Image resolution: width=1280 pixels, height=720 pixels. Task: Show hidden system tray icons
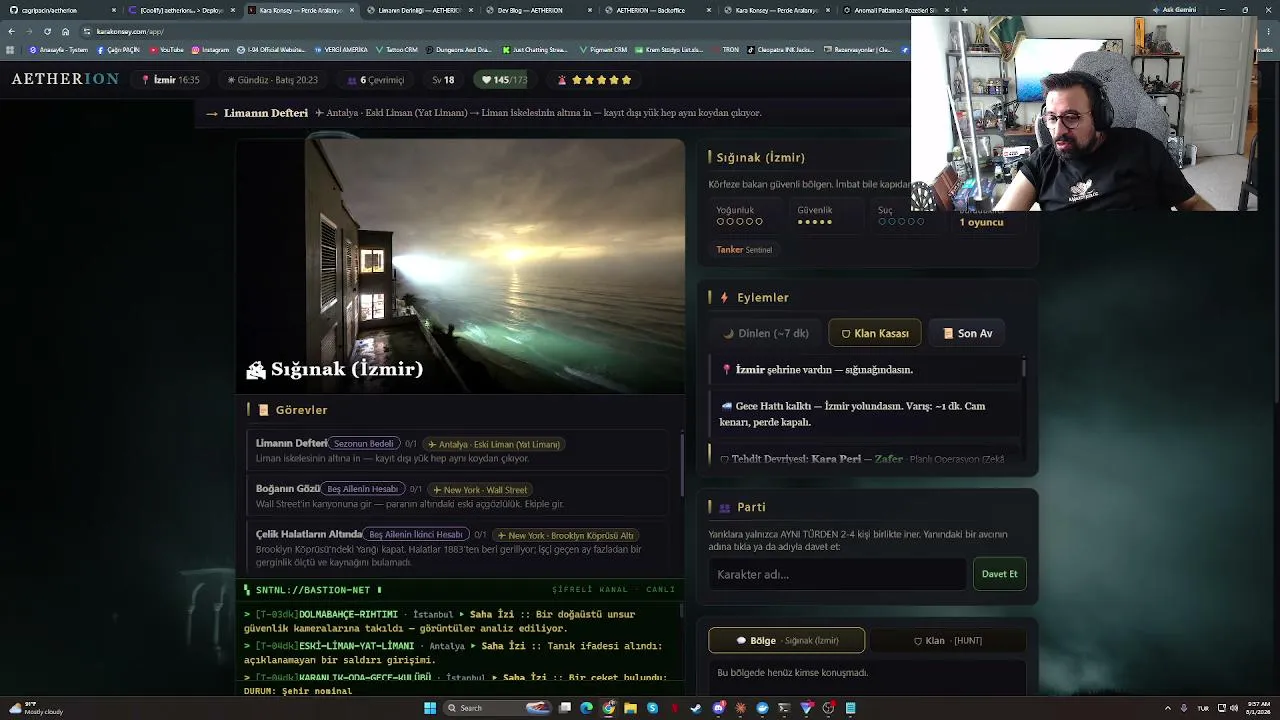point(1167,708)
